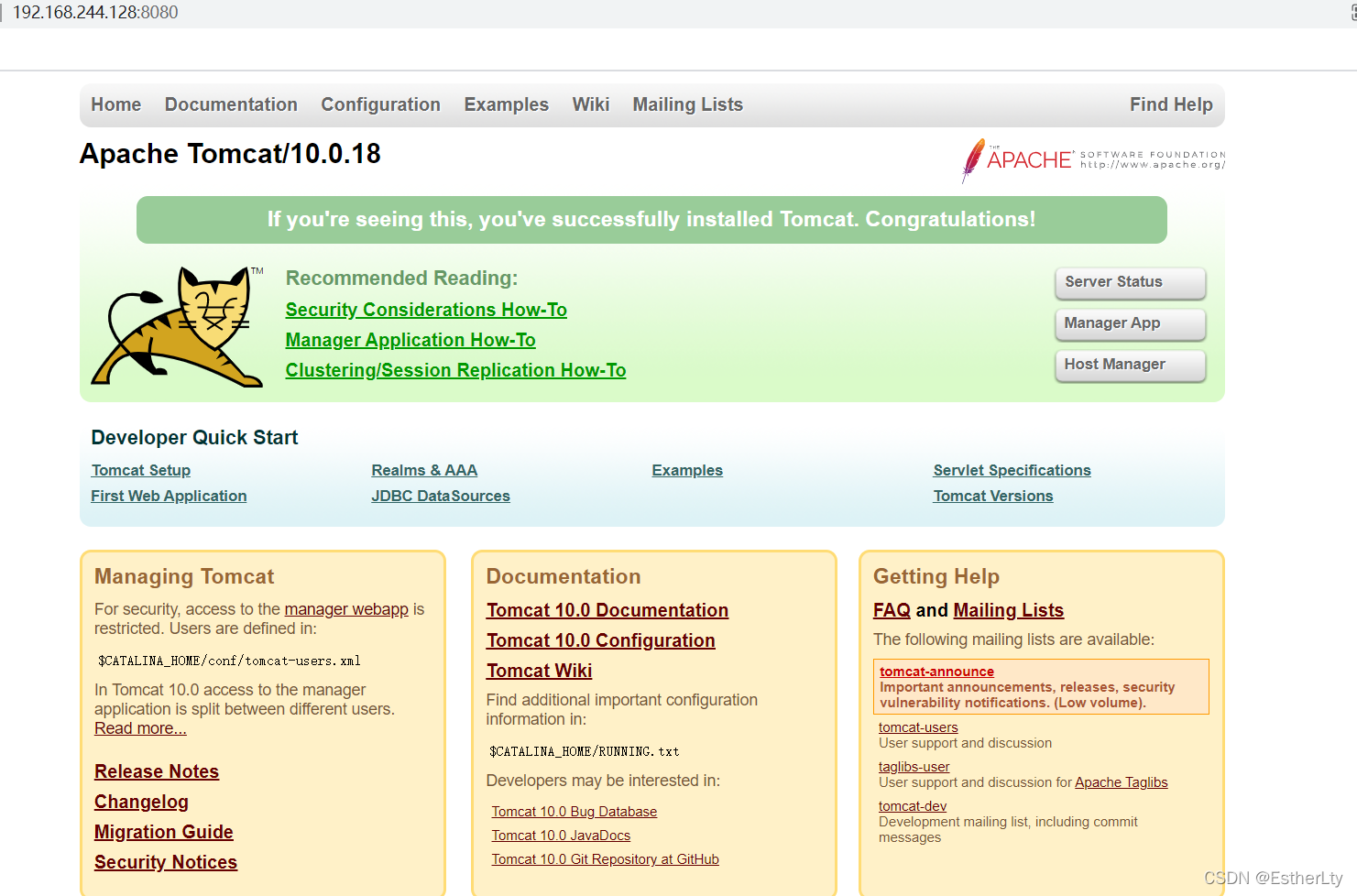Click the Developer Quick Start heading
The image size is (1357, 896).
pos(194,438)
